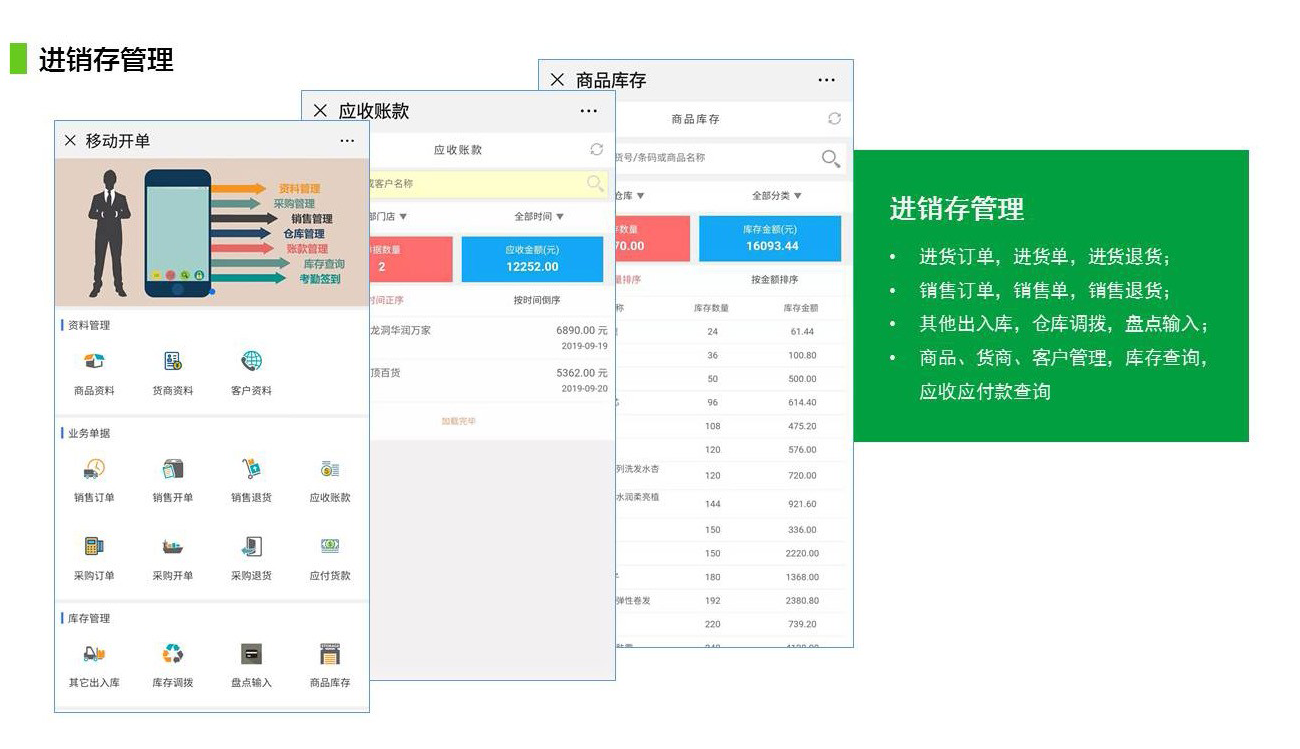Click the red 库存数量 card

tap(651, 238)
